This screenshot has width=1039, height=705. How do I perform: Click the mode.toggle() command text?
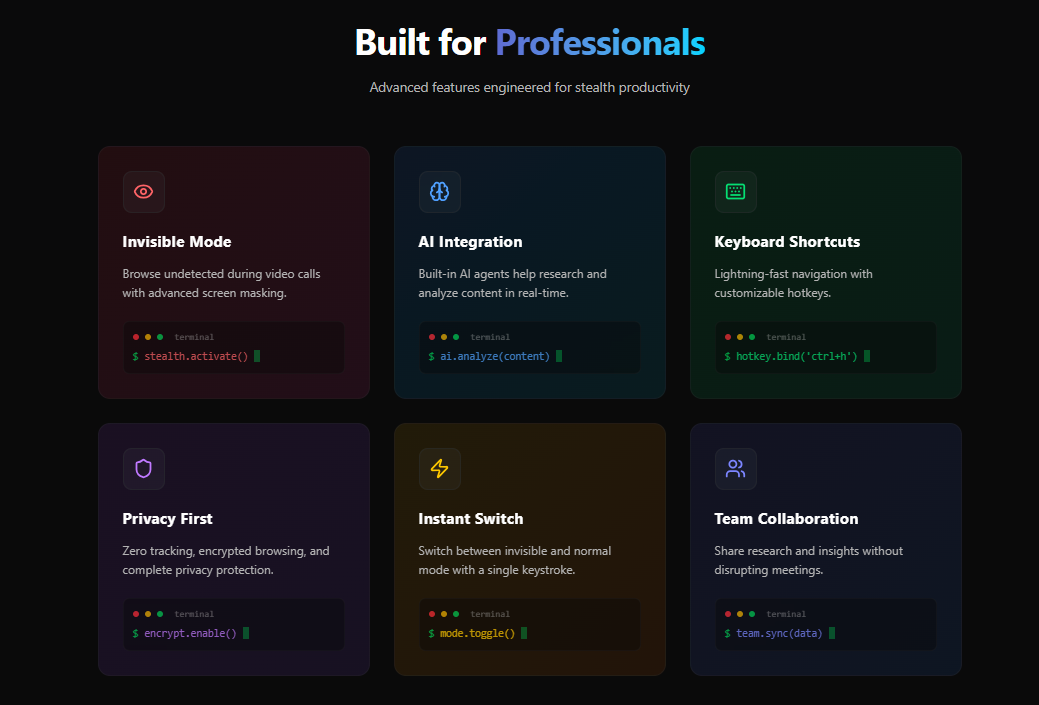pyautogui.click(x=478, y=633)
